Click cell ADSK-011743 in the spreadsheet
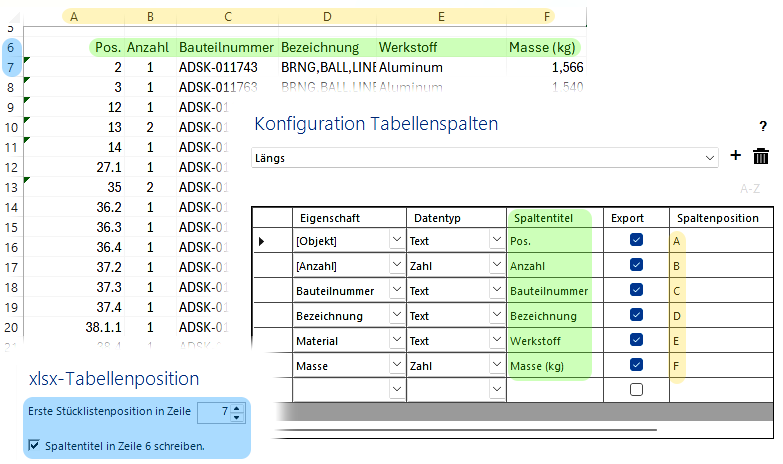Viewport: 783px width, 464px height. click(218, 68)
